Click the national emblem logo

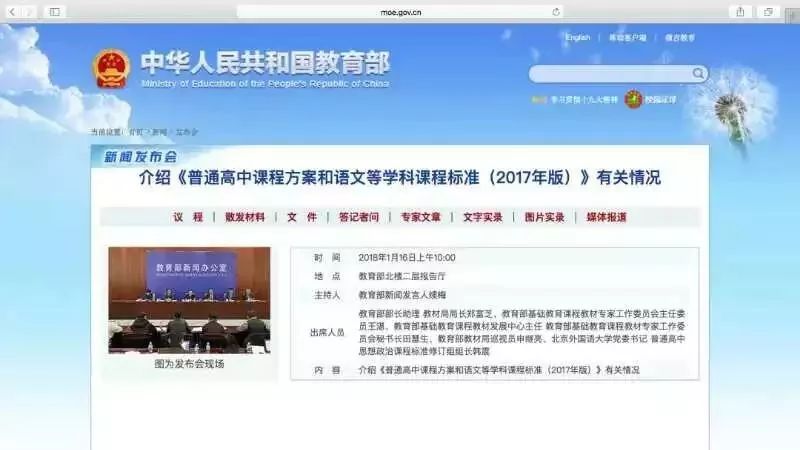[111, 69]
